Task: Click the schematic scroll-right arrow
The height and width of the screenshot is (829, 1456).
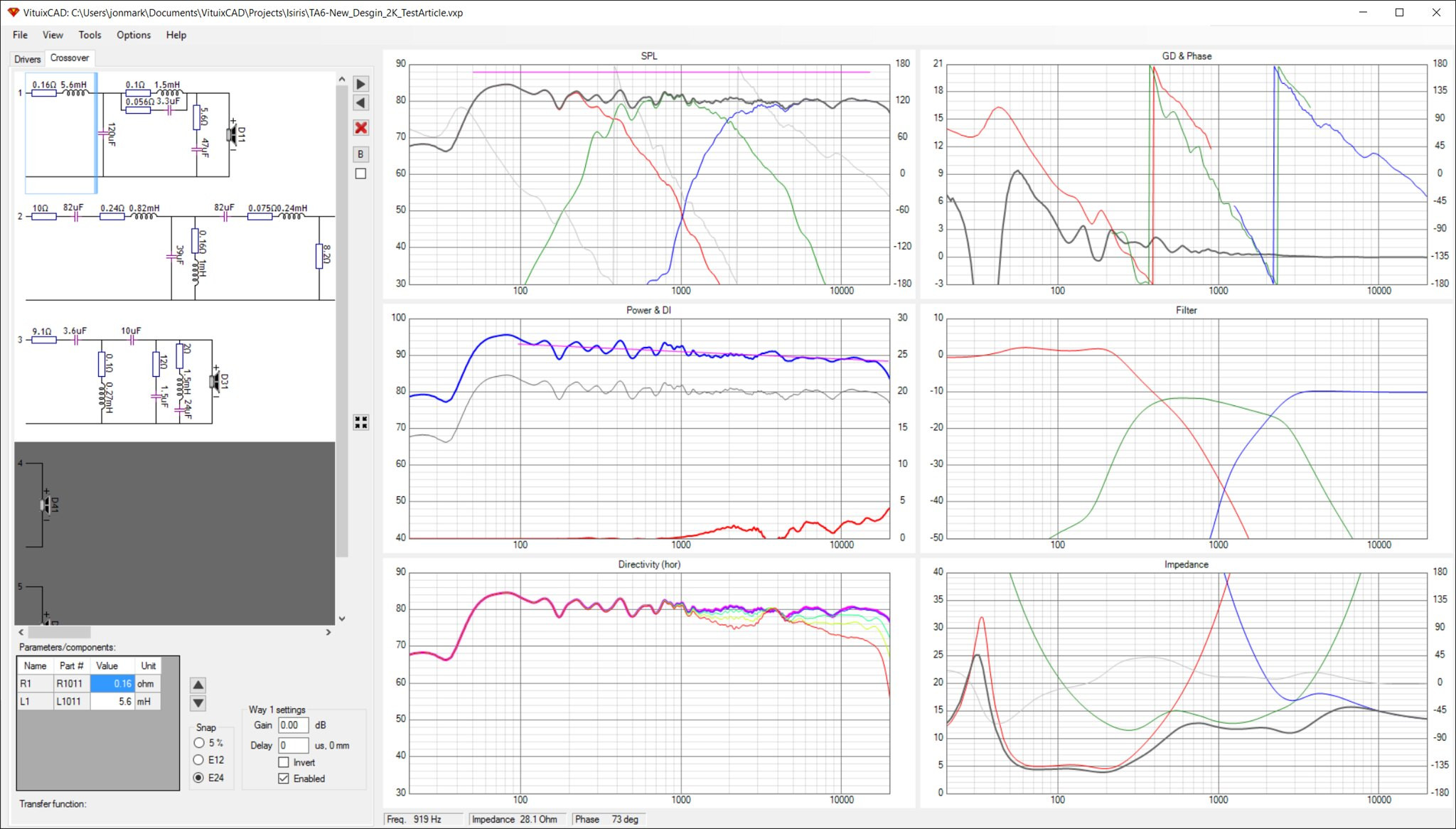Action: [x=328, y=632]
